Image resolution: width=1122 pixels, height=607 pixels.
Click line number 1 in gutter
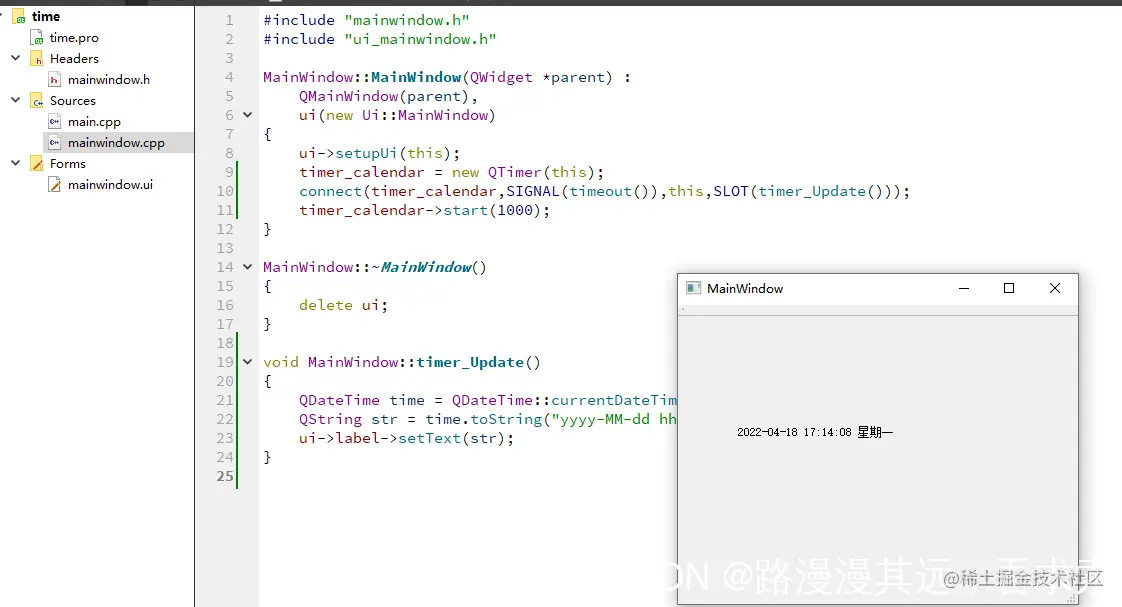tap(229, 20)
